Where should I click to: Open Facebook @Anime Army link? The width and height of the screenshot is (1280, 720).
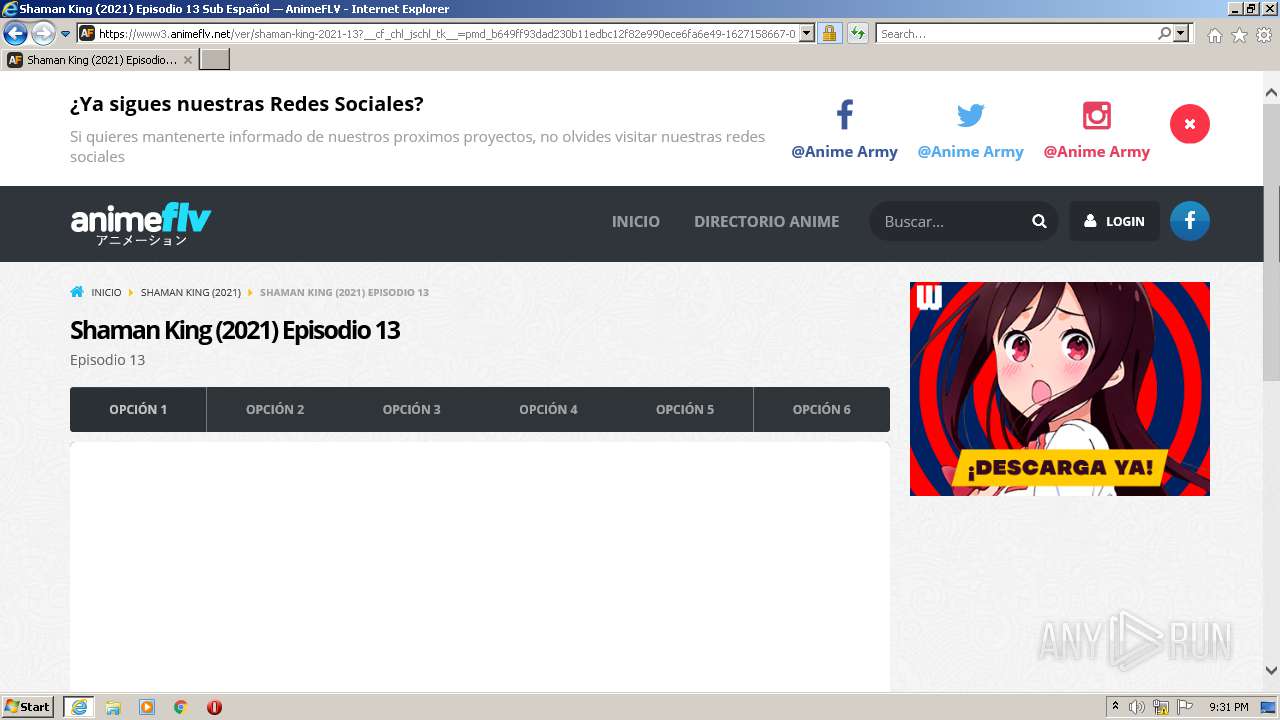pyautogui.click(x=844, y=152)
